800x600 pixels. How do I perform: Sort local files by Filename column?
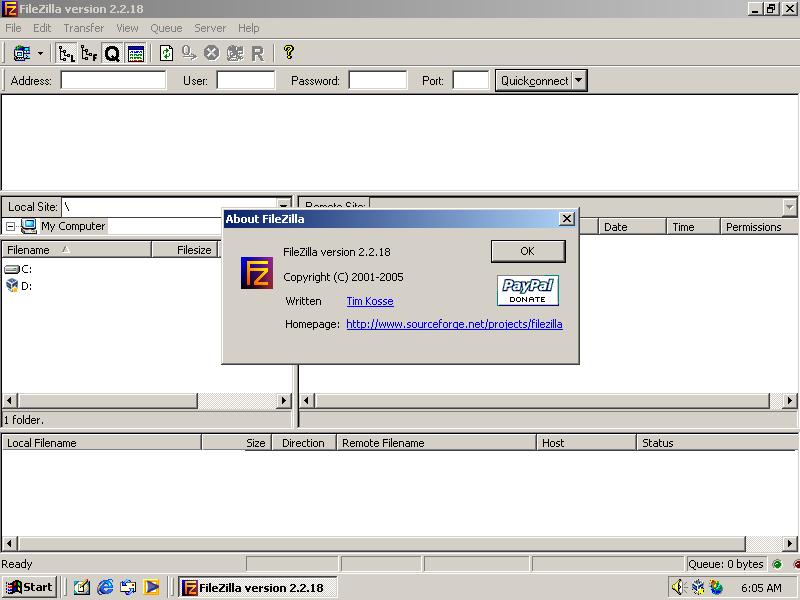click(x=77, y=250)
